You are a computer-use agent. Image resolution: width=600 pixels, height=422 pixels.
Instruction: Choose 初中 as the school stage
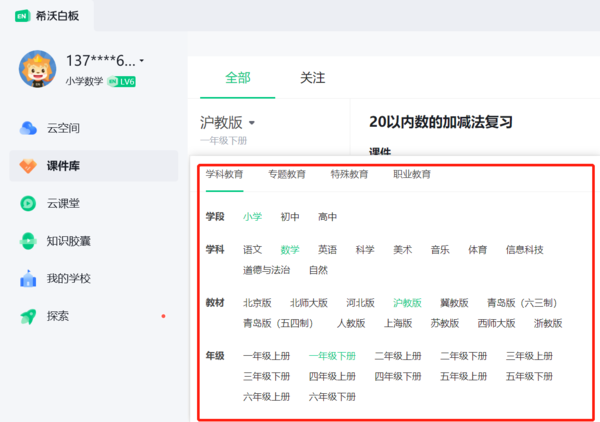coord(290,217)
